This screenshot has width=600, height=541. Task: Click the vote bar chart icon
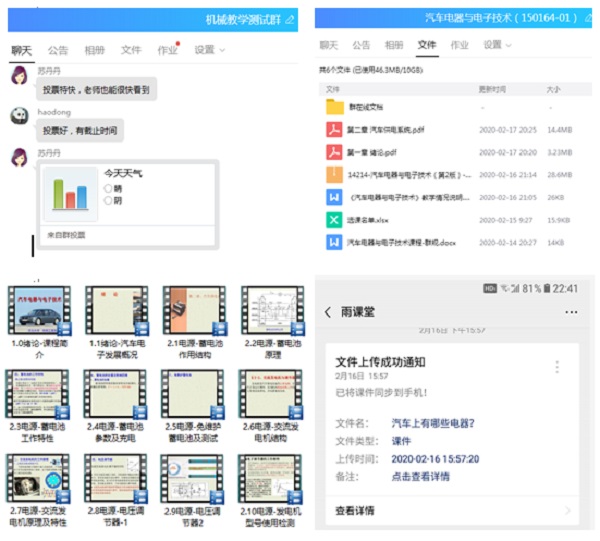(71, 190)
